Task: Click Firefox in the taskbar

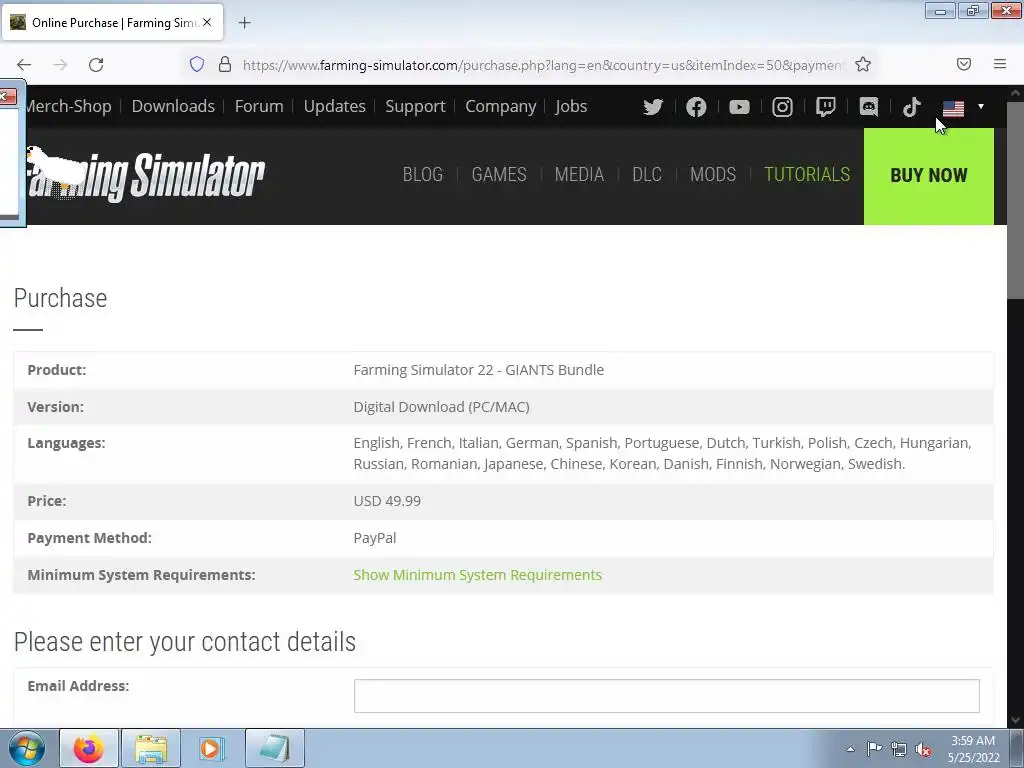Action: [x=89, y=748]
